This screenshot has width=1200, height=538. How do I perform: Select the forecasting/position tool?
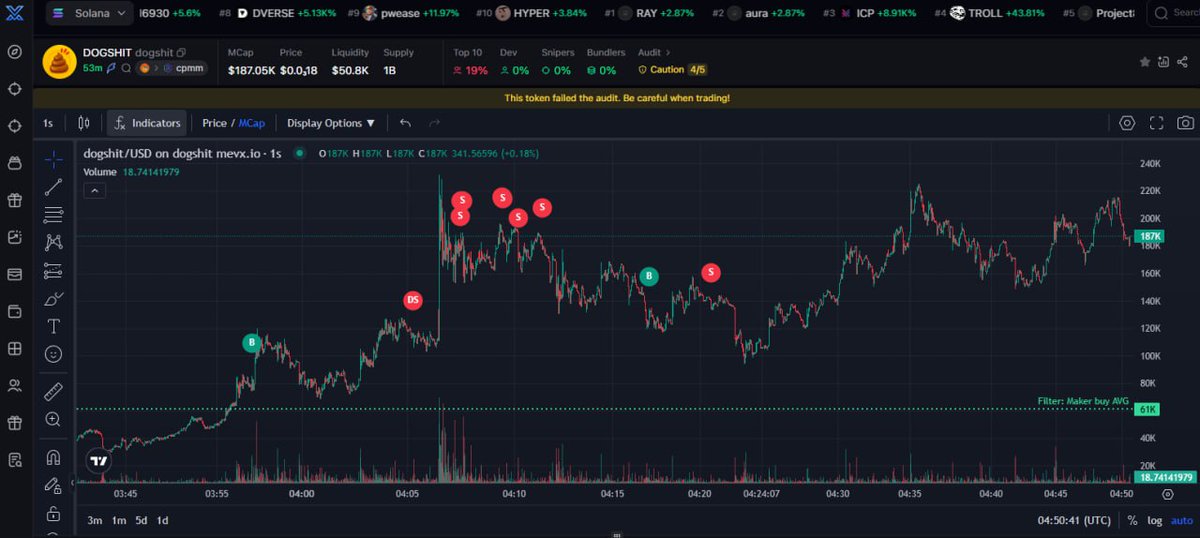[53, 270]
